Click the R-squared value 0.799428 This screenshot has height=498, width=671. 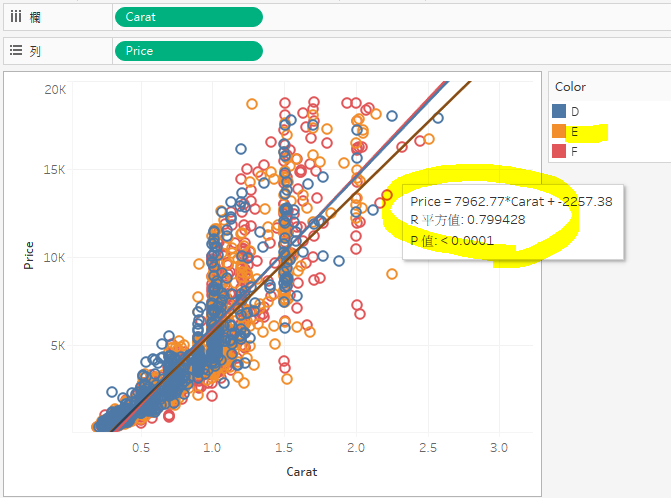coord(496,220)
